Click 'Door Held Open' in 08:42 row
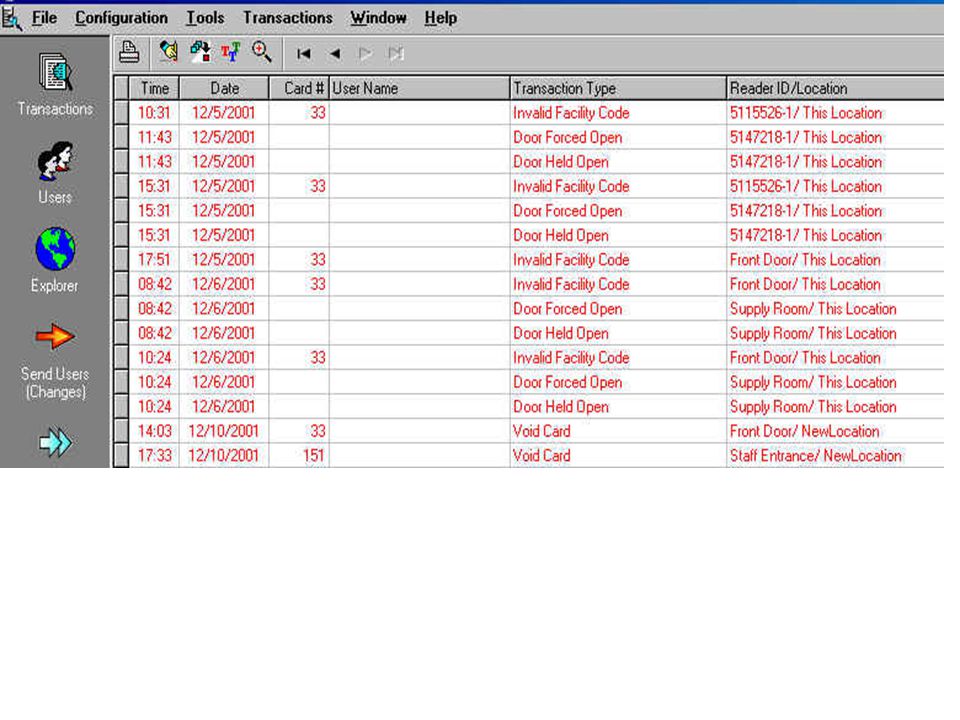 coord(561,333)
